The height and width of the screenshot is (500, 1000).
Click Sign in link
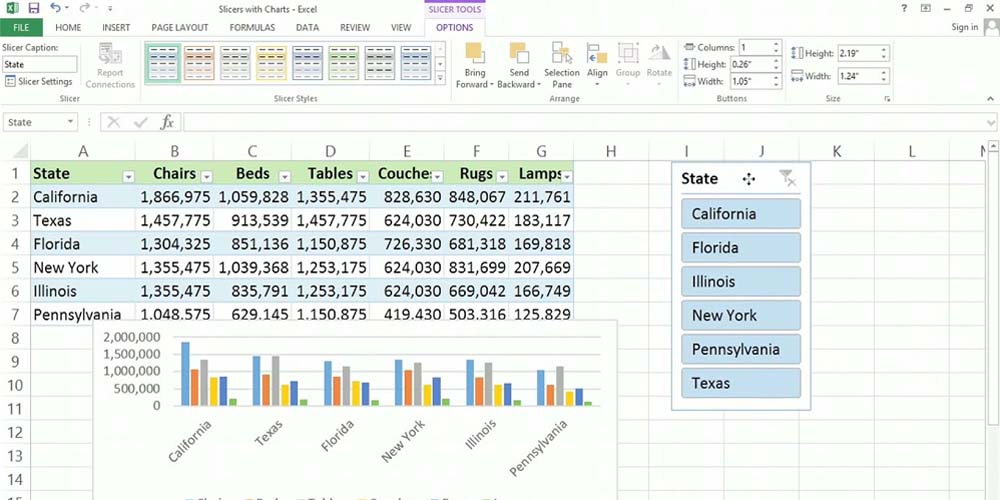pyautogui.click(x=964, y=27)
